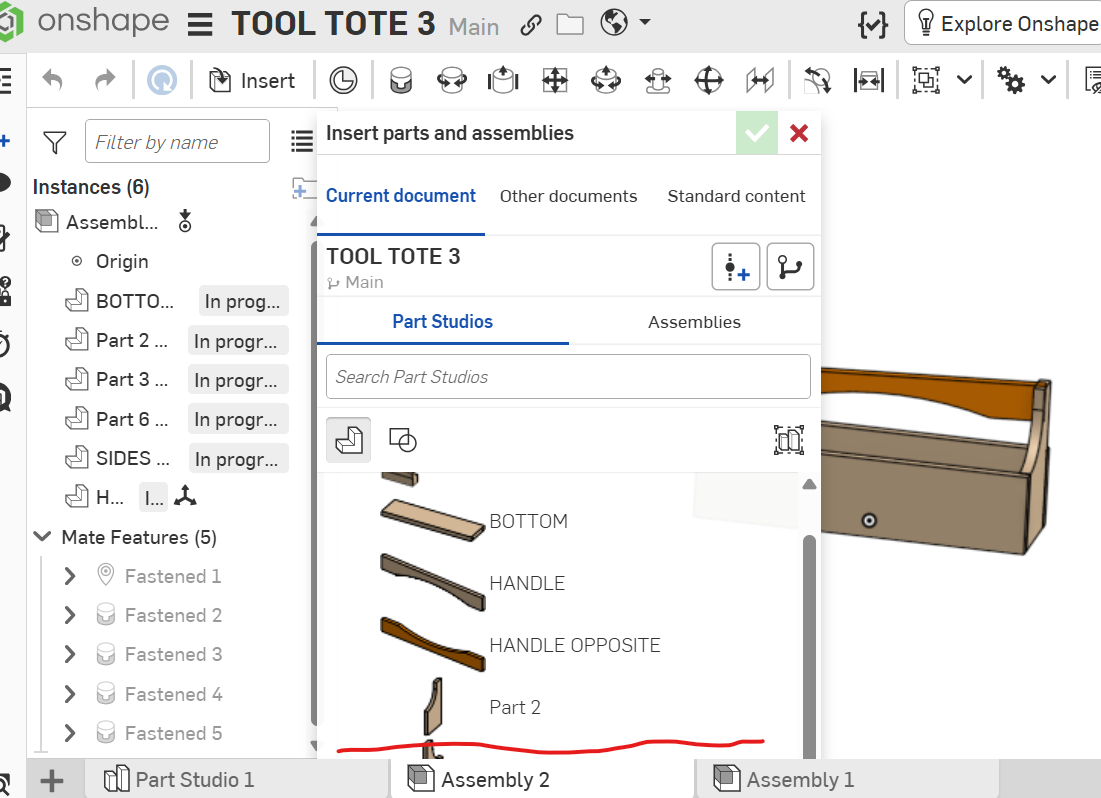Select the Revolute mate tool icon
This screenshot has width=1101, height=798.
click(452, 81)
